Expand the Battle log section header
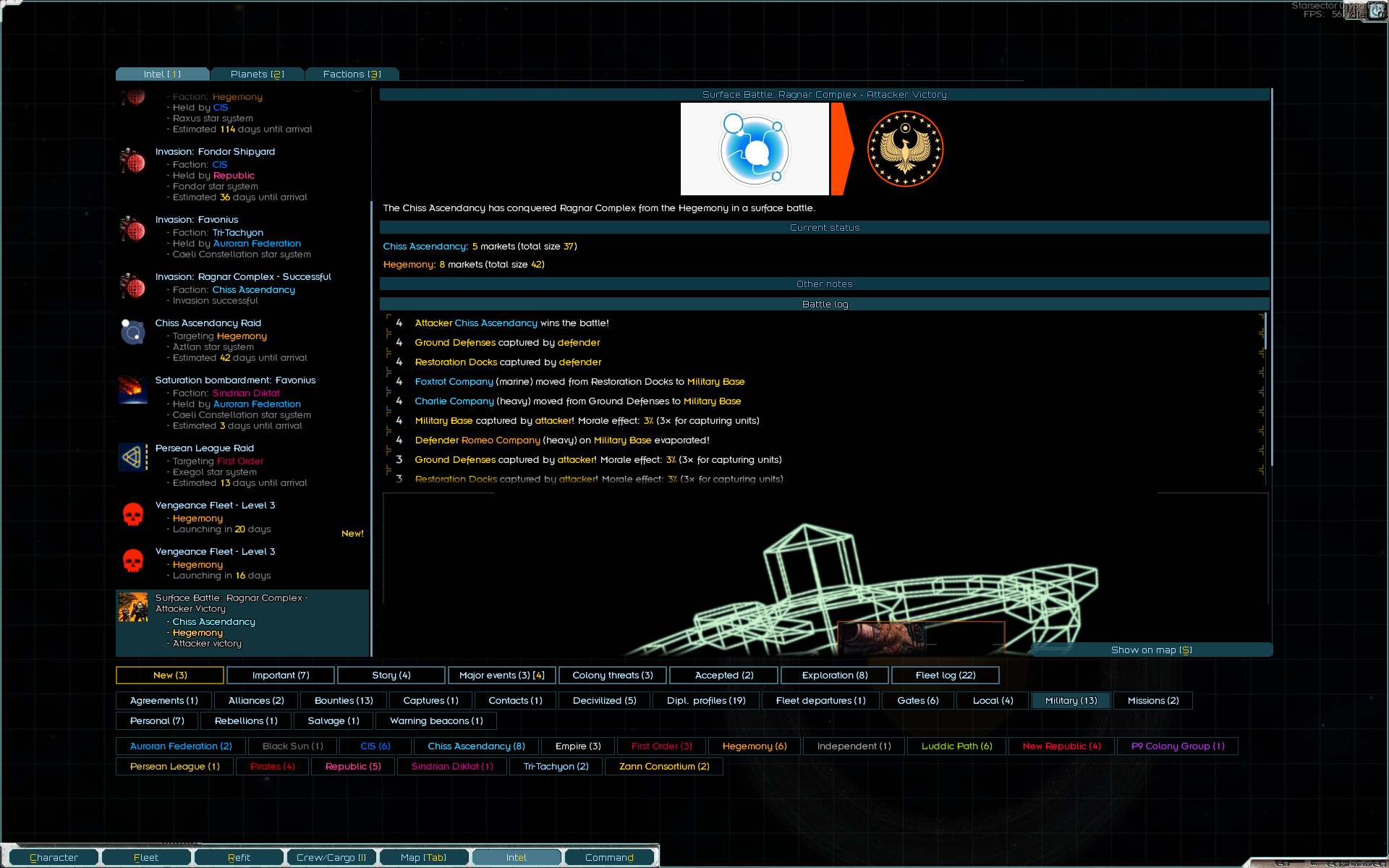 click(824, 304)
